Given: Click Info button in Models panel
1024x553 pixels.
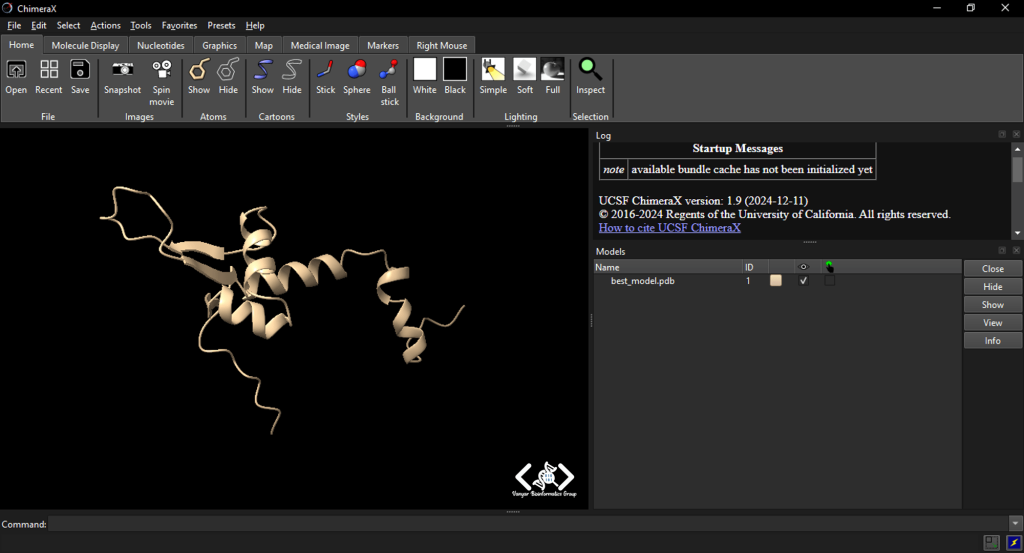Looking at the screenshot, I should [993, 340].
